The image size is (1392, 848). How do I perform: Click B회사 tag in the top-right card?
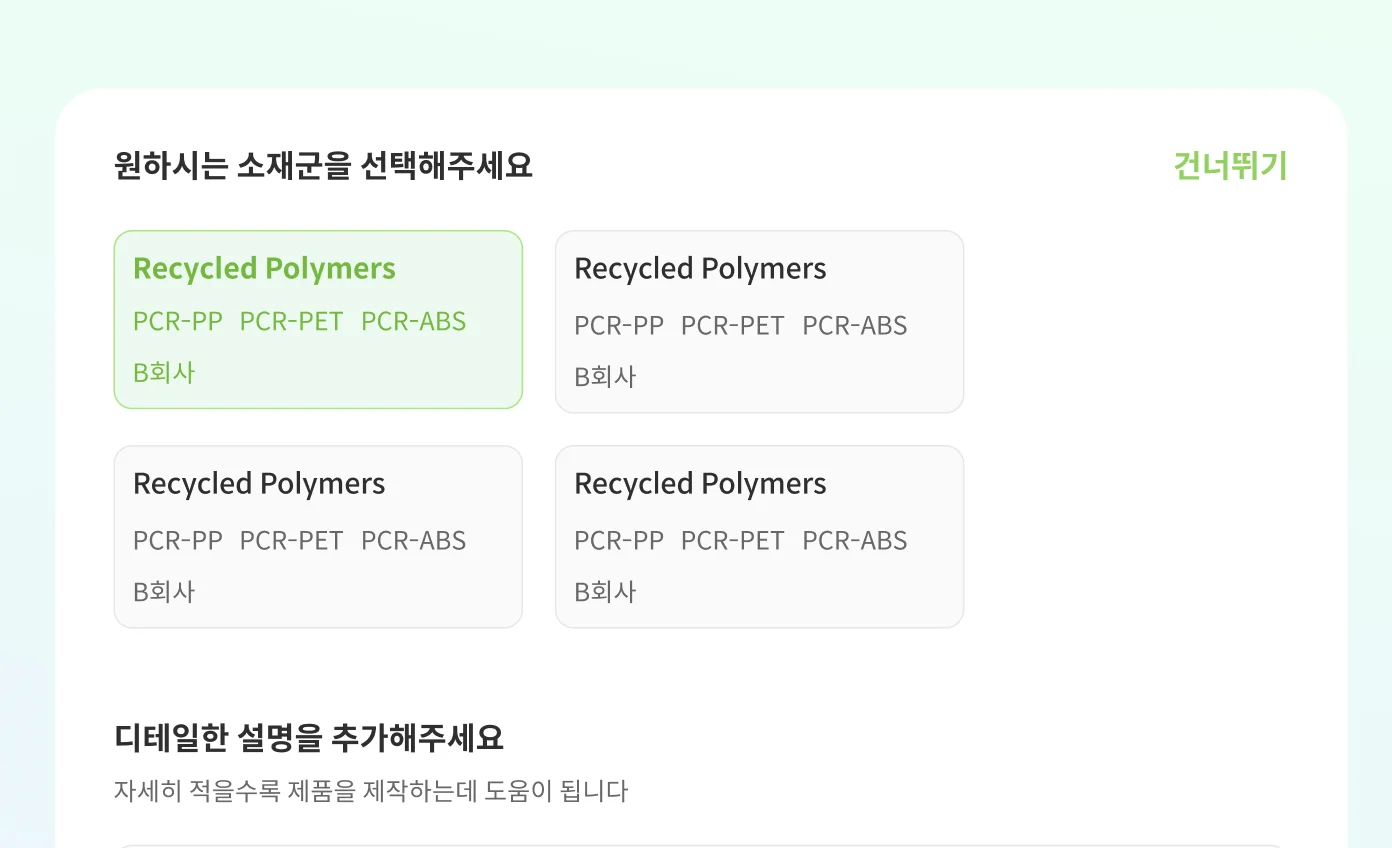coord(604,376)
